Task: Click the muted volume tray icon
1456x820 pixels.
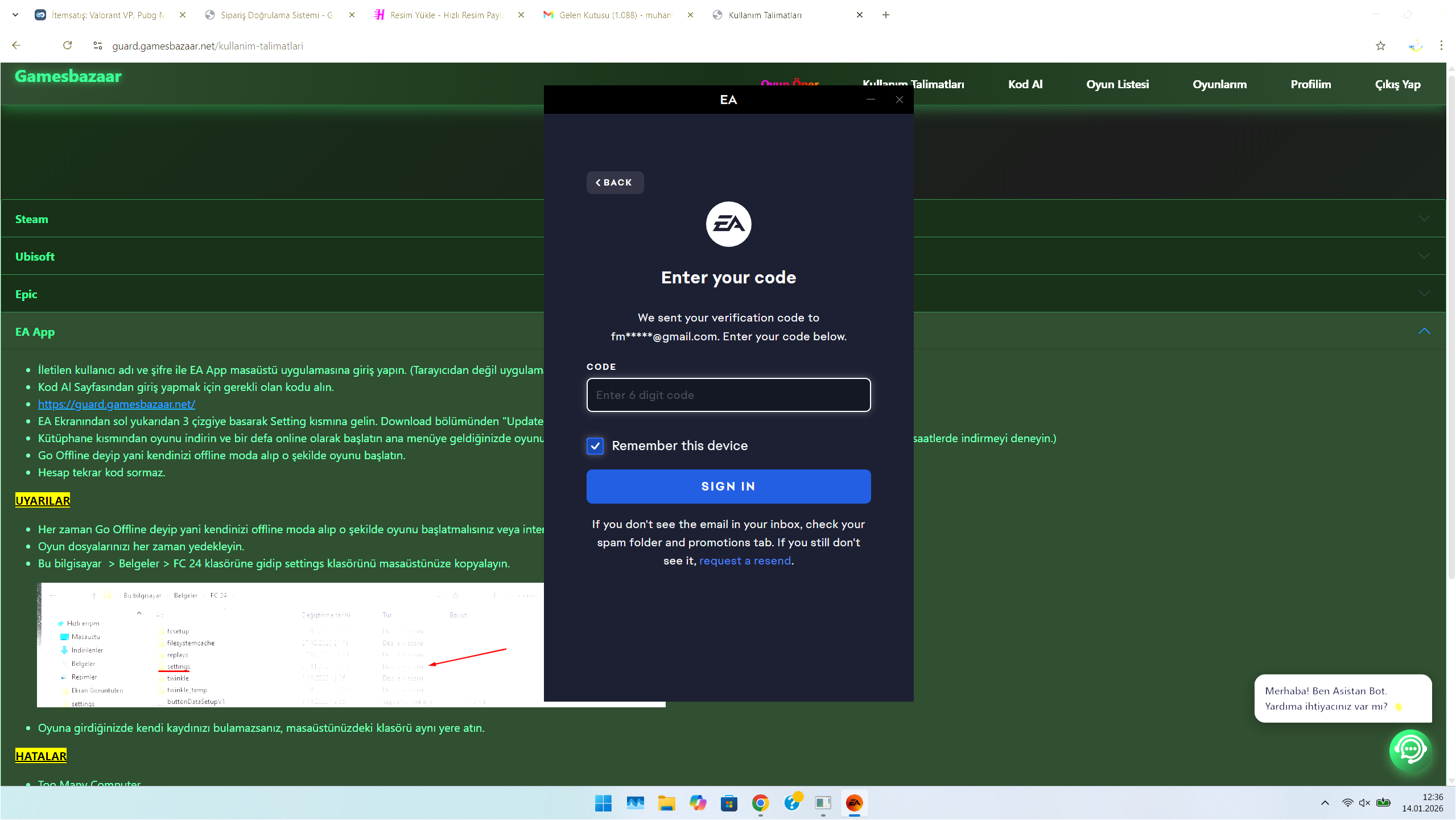Action: (1364, 803)
